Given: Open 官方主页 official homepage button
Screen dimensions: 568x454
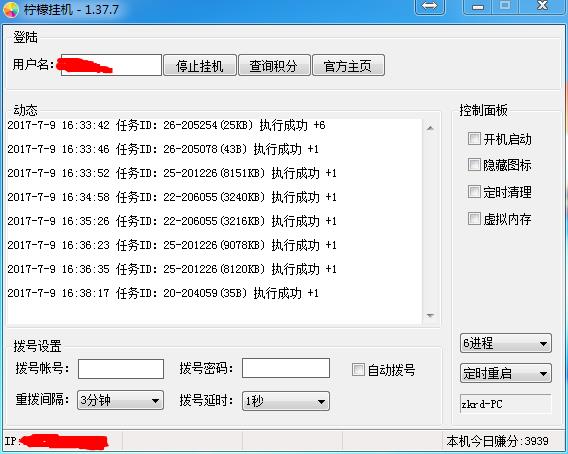Looking at the screenshot, I should [x=348, y=65].
